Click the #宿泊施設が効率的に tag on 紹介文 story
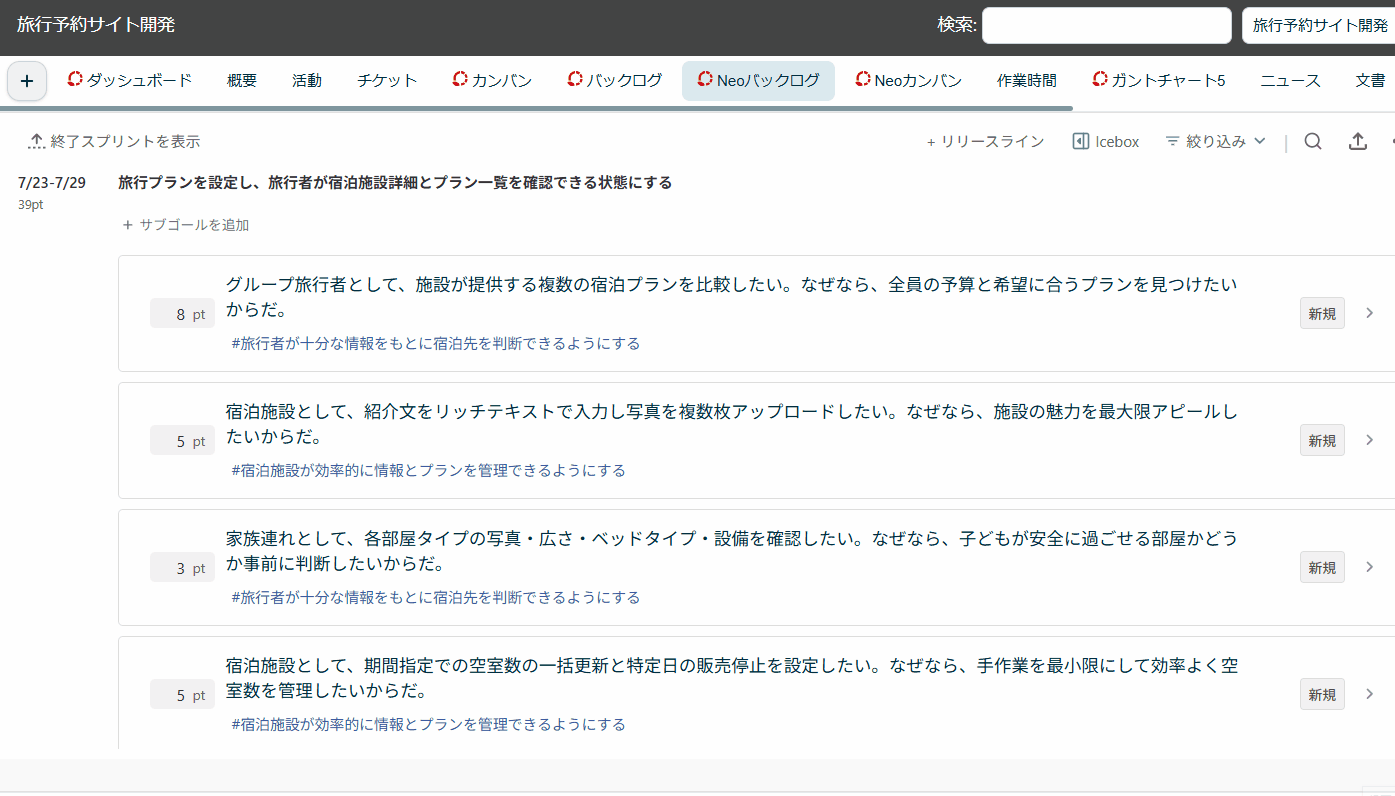 coord(428,470)
